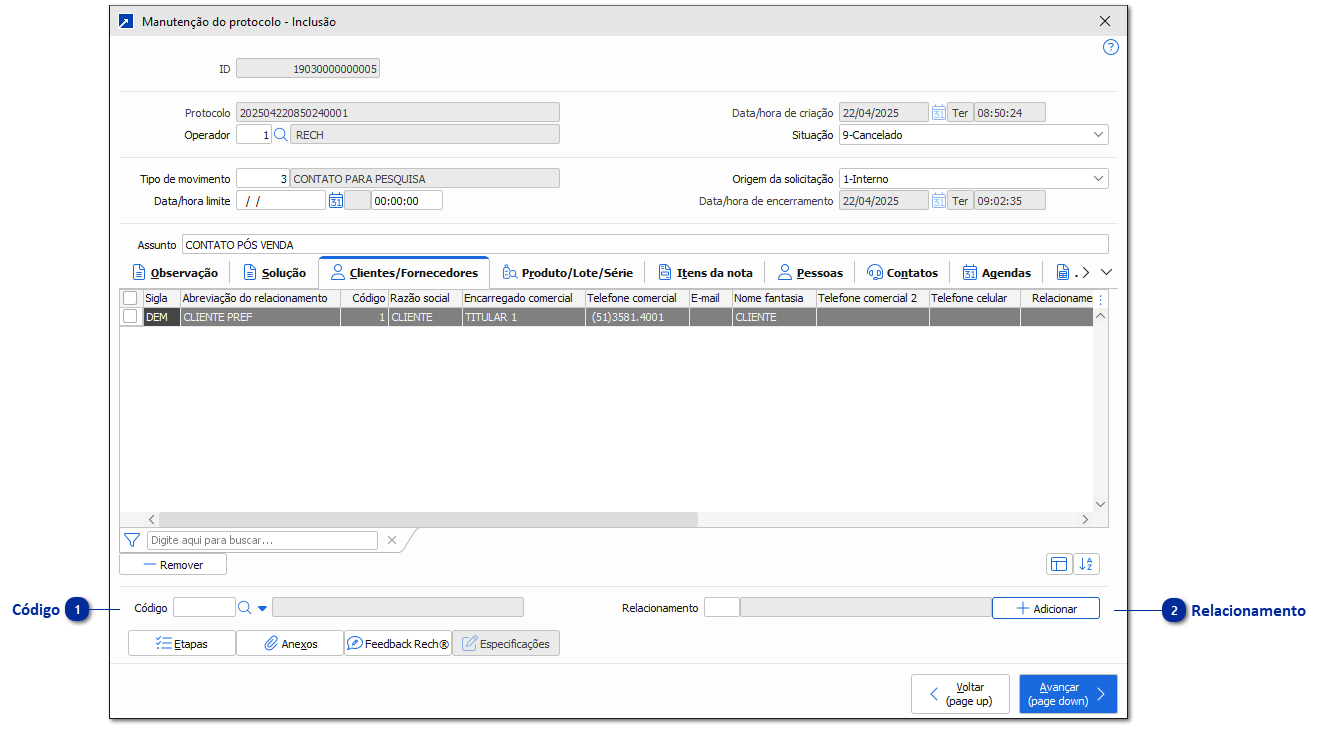Click the Operador search magnifier icon

point(280,135)
